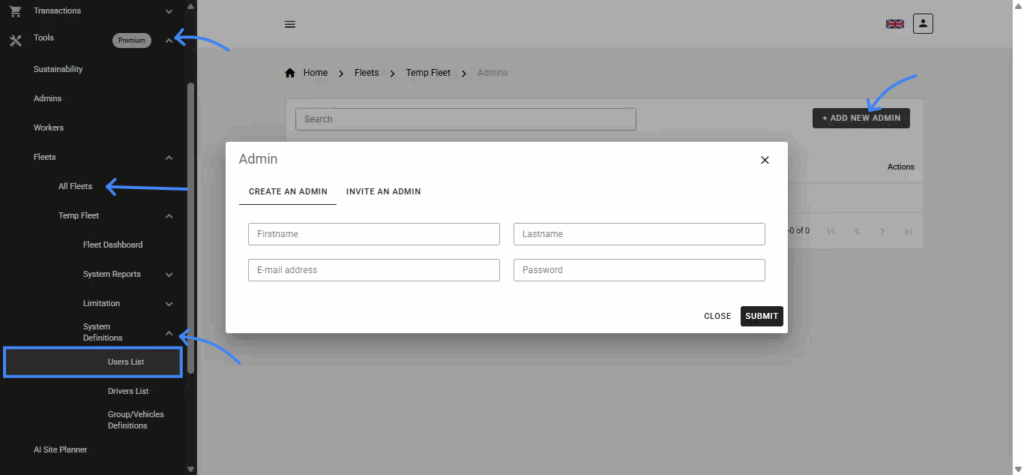
Task: Click the hamburger menu icon
Action: [290, 24]
